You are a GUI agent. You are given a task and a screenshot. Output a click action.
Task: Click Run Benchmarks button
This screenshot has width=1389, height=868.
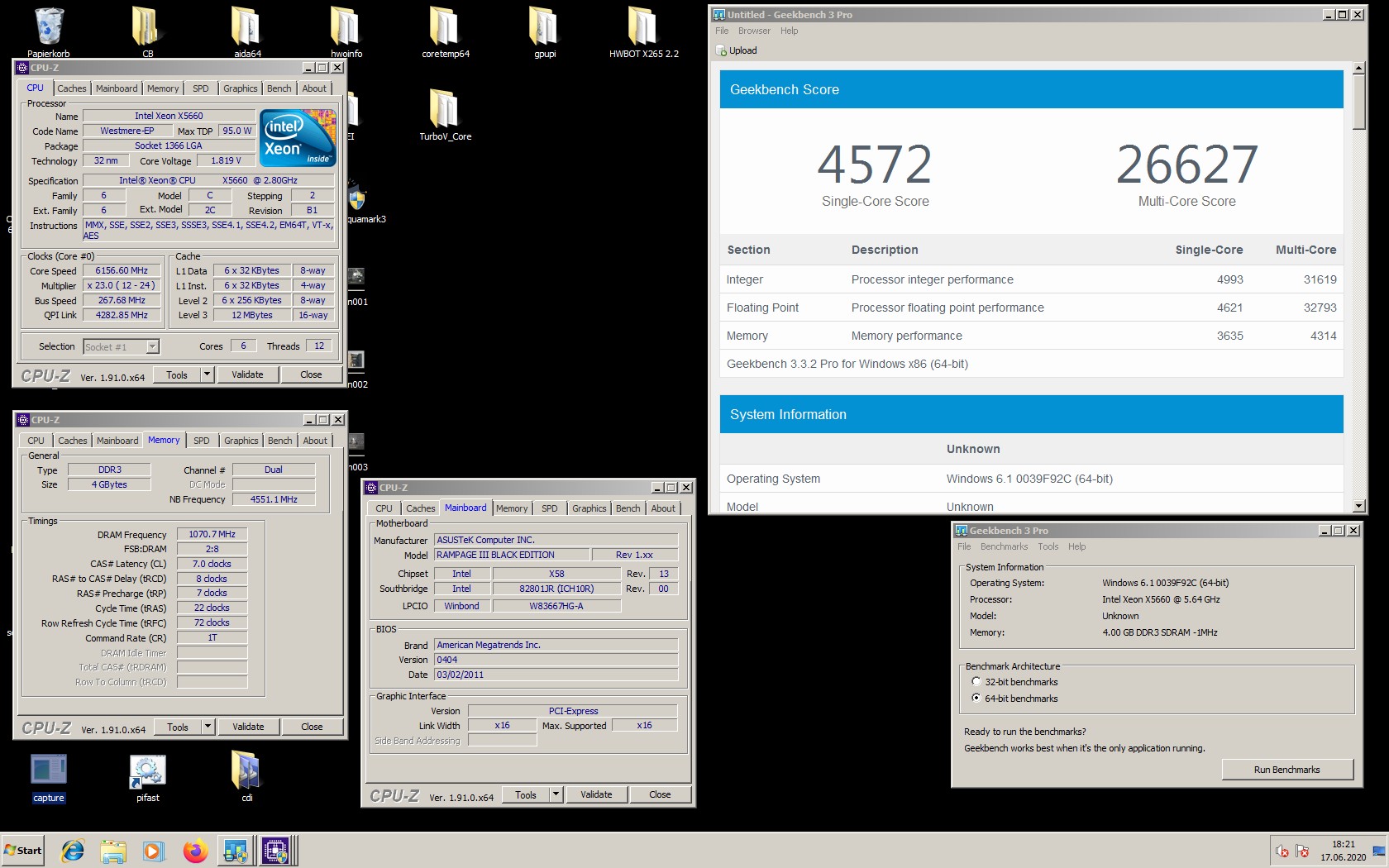point(1286,770)
